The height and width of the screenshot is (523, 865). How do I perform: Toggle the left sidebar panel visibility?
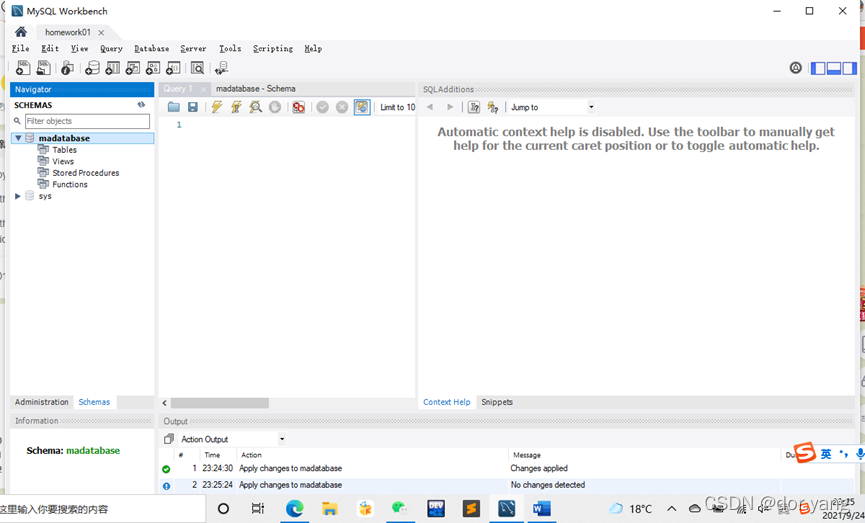click(818, 68)
